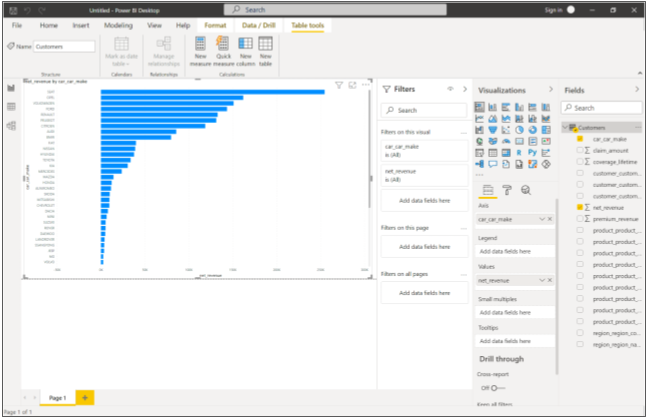Choose the map visual with globe icon
The image size is (648, 419).
pyautogui.click(x=479, y=141)
